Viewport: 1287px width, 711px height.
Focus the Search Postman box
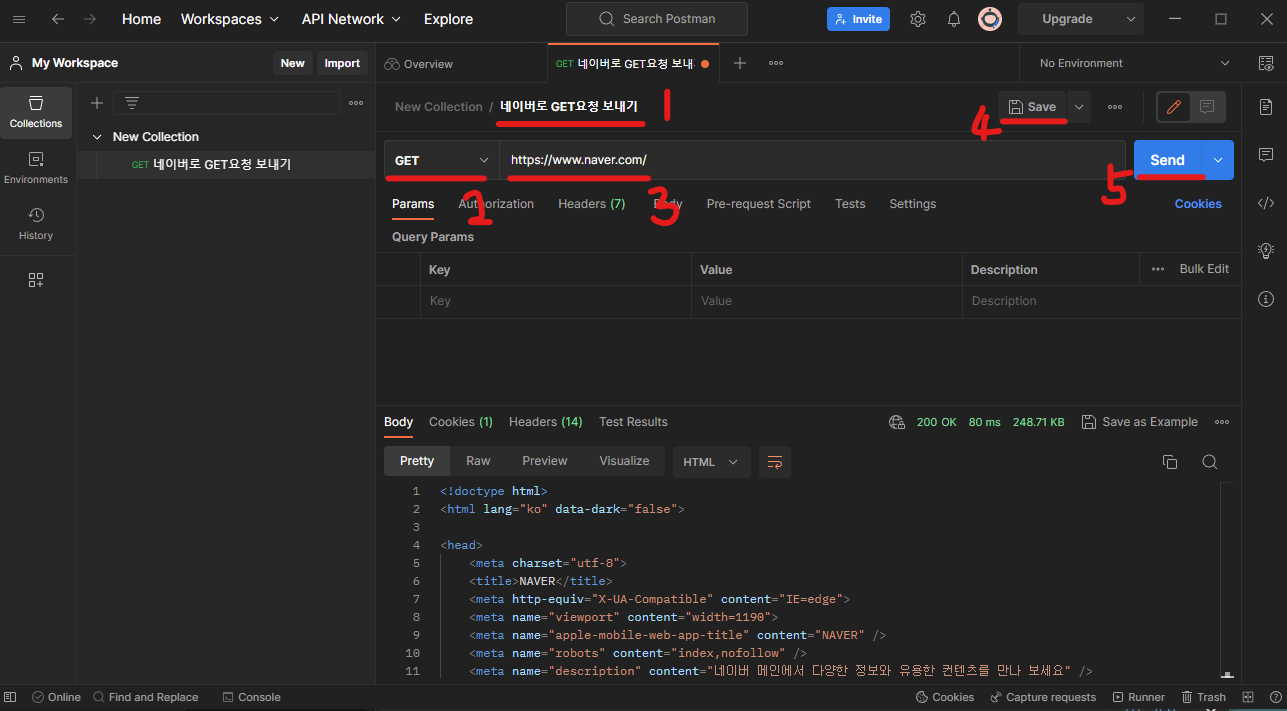coord(657,19)
